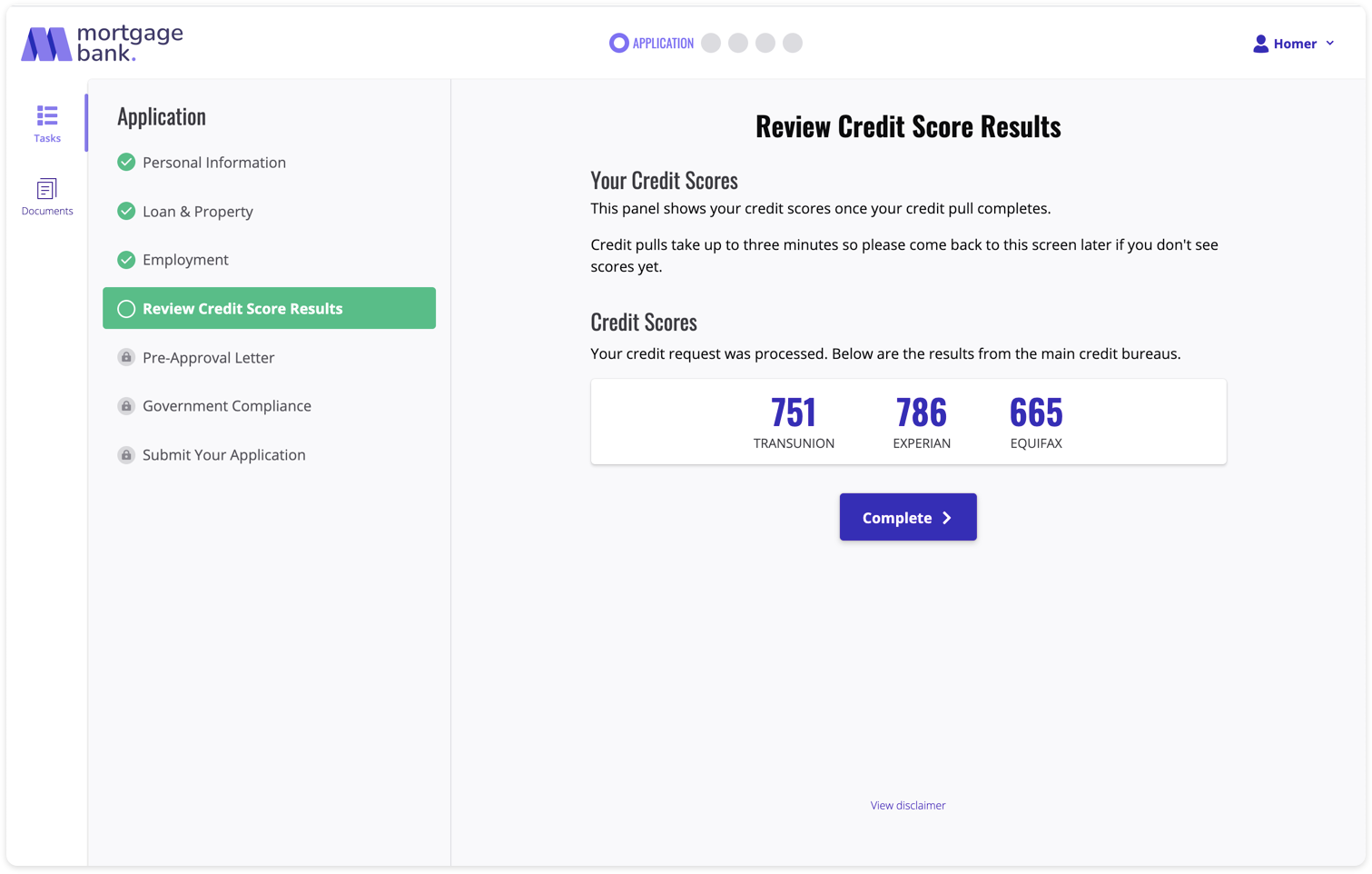Click the 751 TransUnion score

pyautogui.click(x=794, y=412)
